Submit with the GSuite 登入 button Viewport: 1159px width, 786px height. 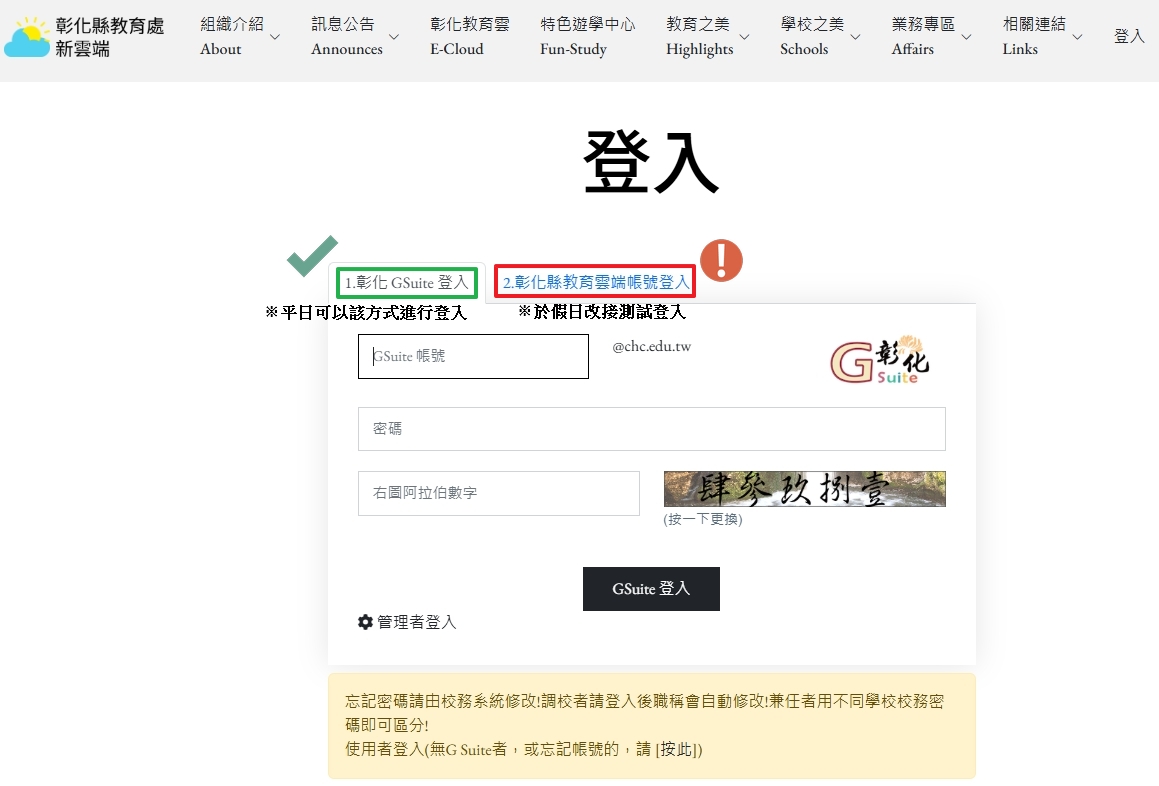click(651, 589)
